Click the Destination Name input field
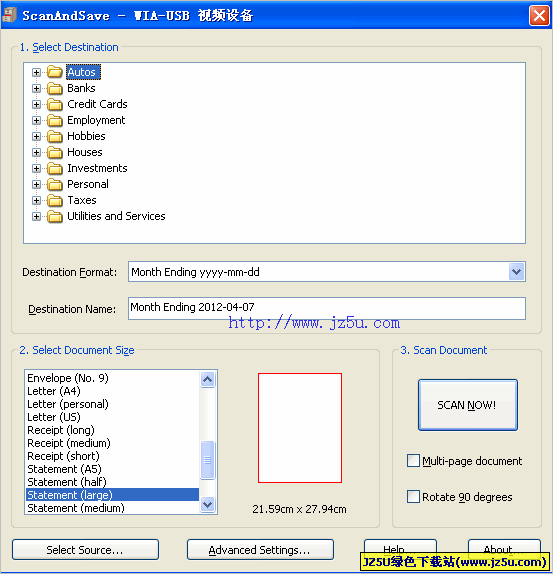553x574 pixels. tap(327, 308)
